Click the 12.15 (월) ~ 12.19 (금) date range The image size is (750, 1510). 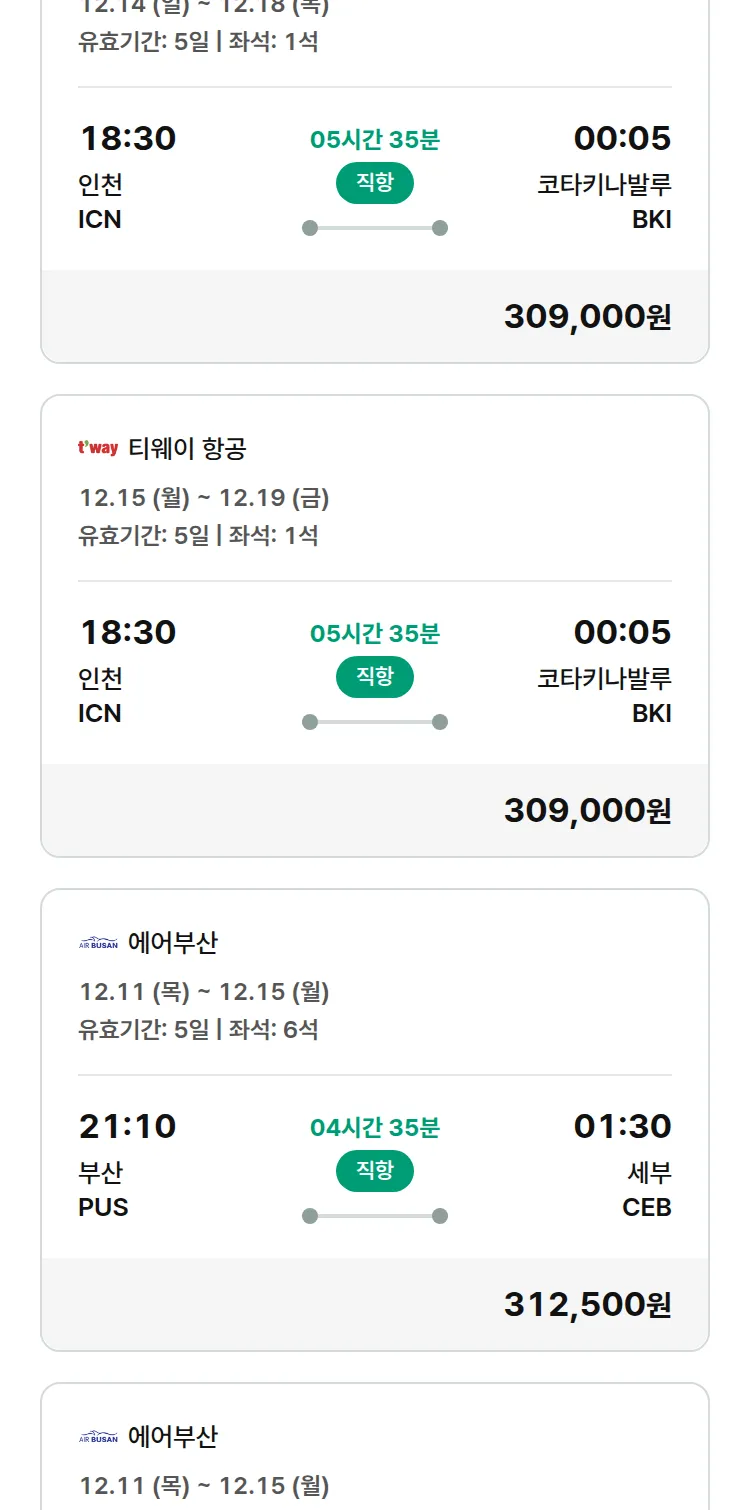tap(204, 498)
